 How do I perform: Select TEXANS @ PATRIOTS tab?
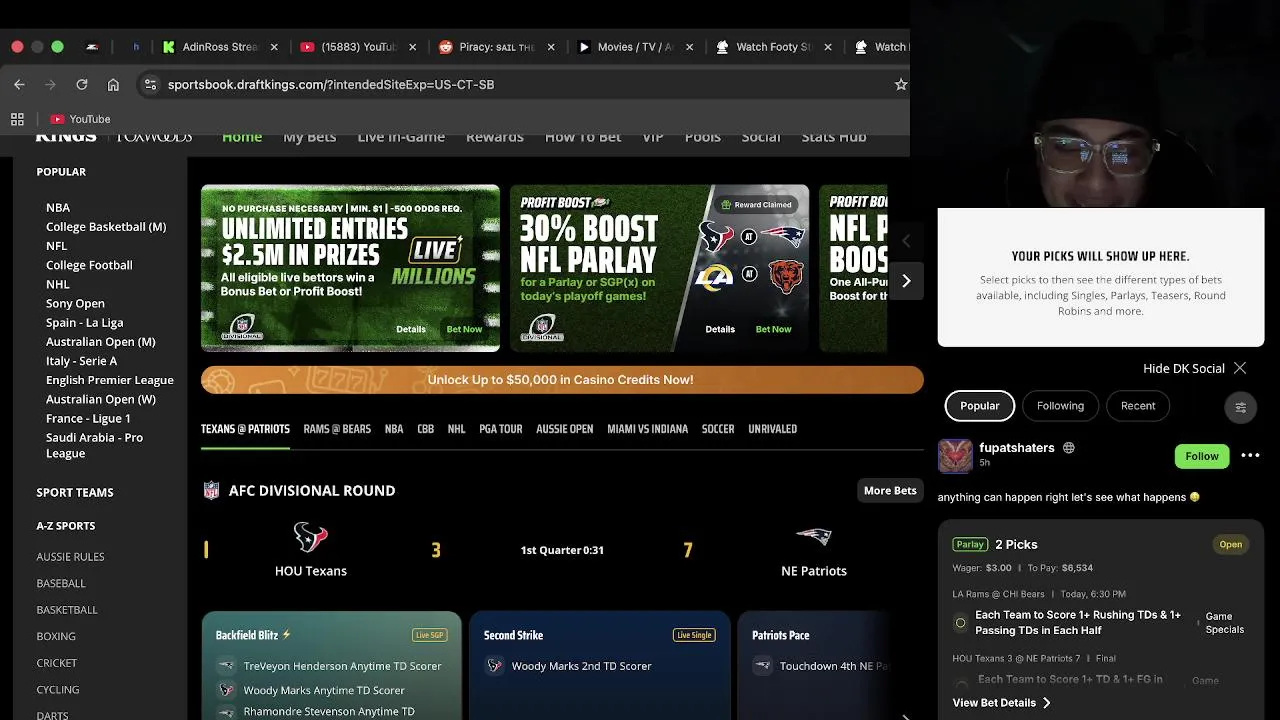[245, 429]
